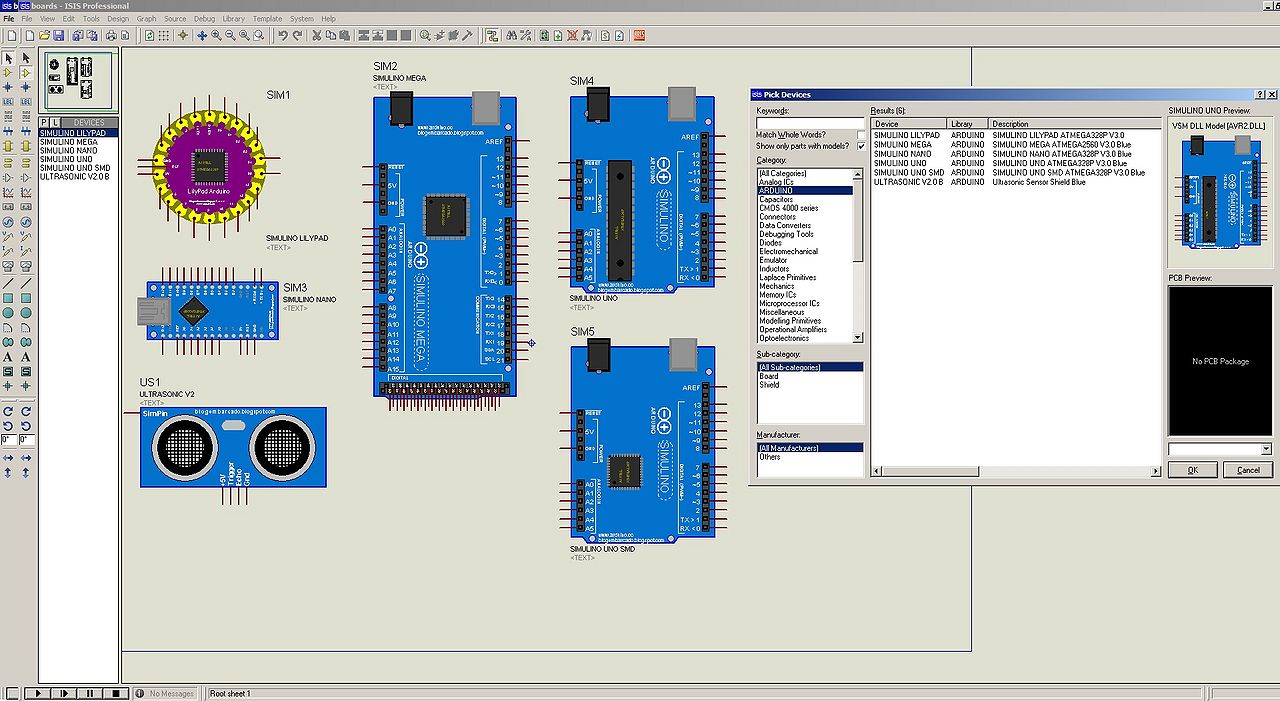Viewport: 1280px width, 701px height.
Task: Open the Property Assignment Tool icon
Action: pyautogui.click(x=526, y=35)
